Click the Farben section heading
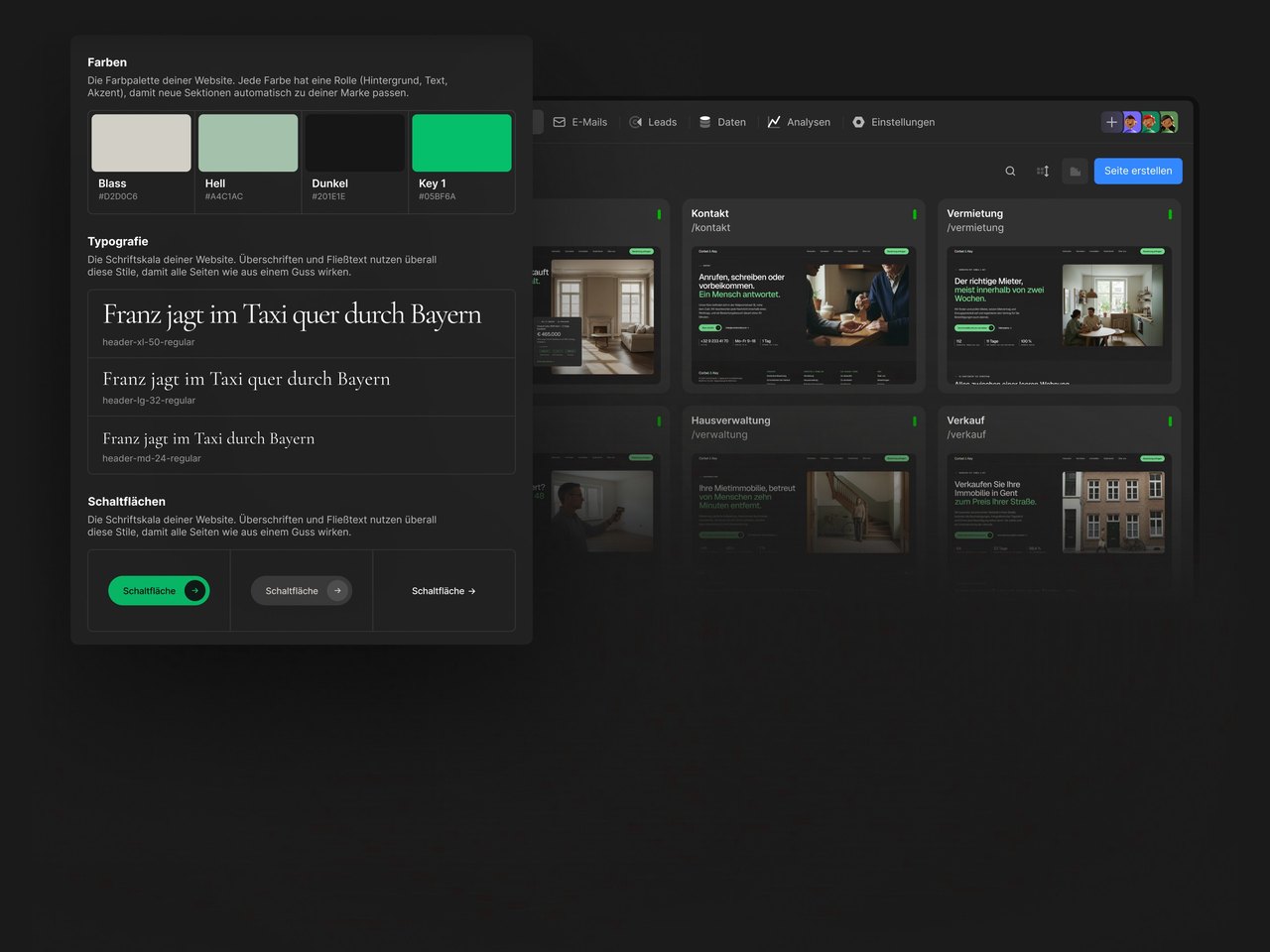1270x952 pixels. pos(107,62)
